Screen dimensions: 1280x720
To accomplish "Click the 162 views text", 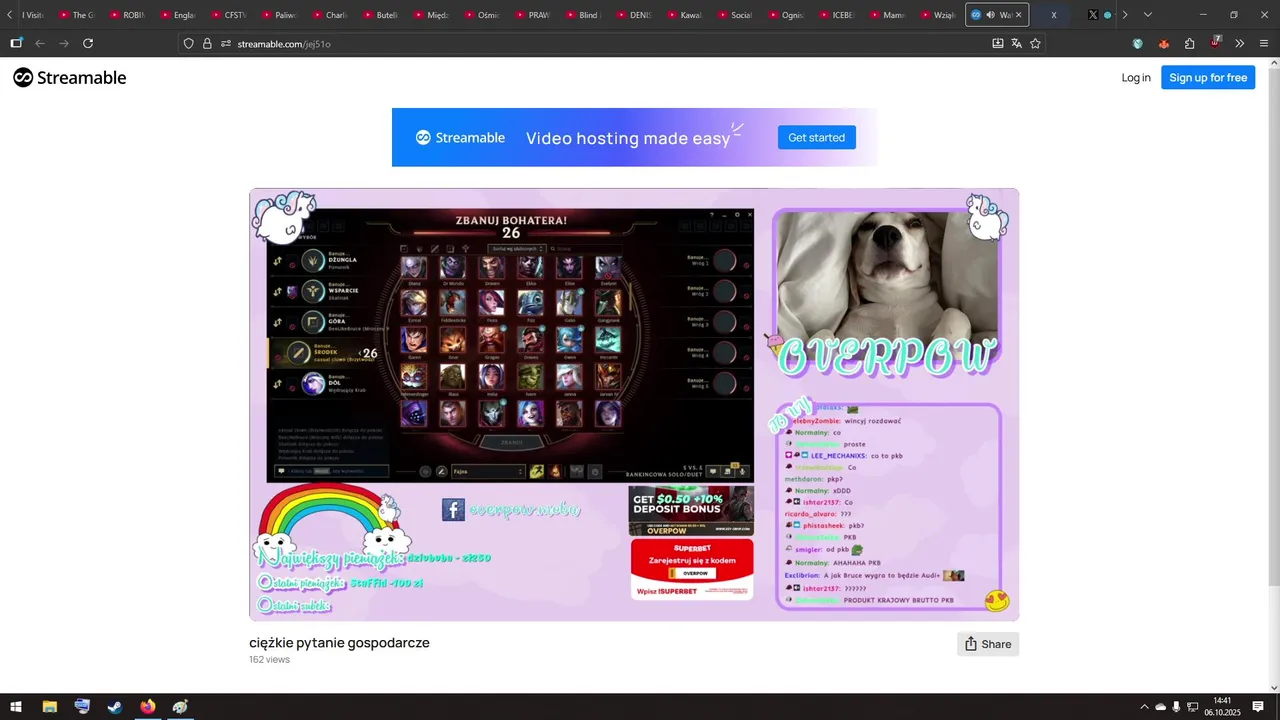I will pyautogui.click(x=269, y=660).
